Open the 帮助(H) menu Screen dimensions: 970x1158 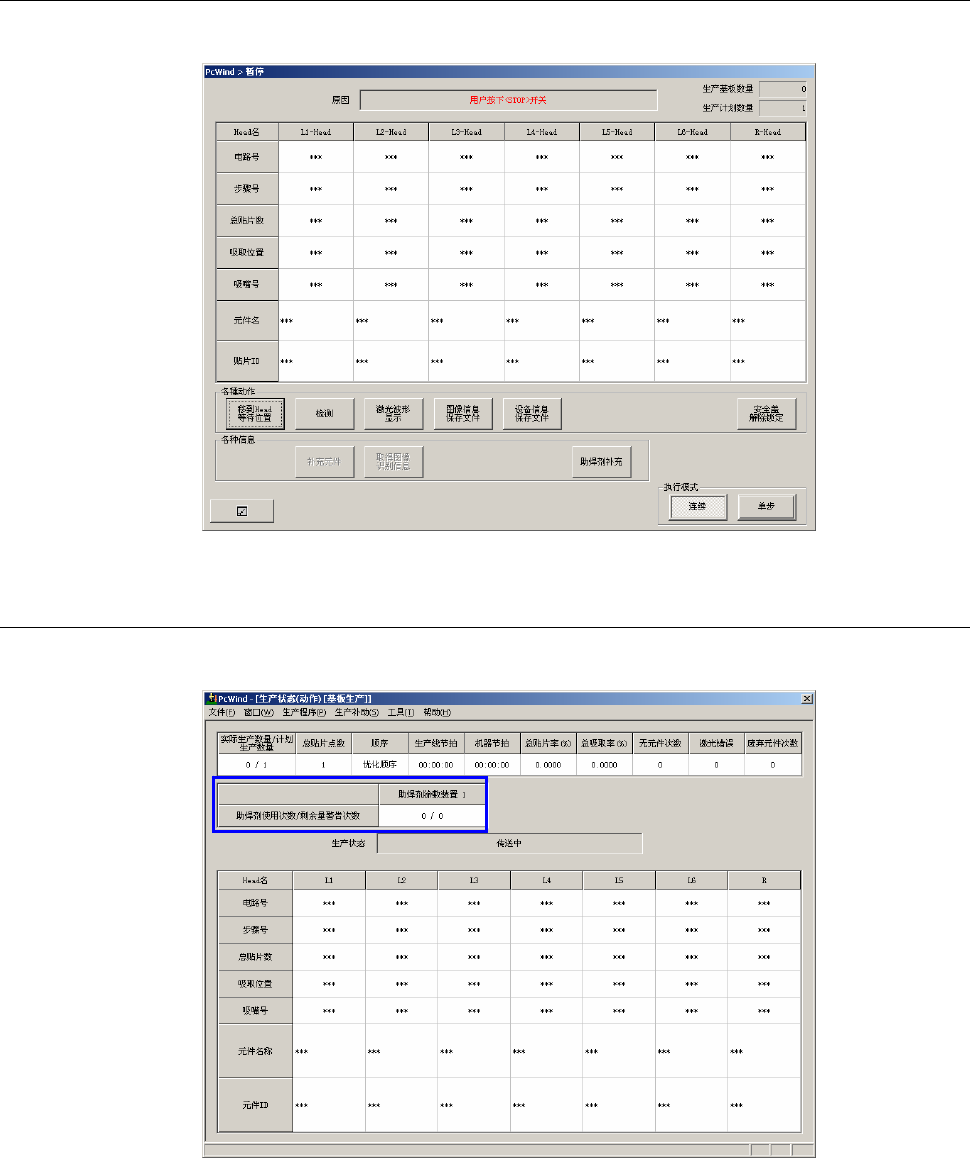point(437,713)
